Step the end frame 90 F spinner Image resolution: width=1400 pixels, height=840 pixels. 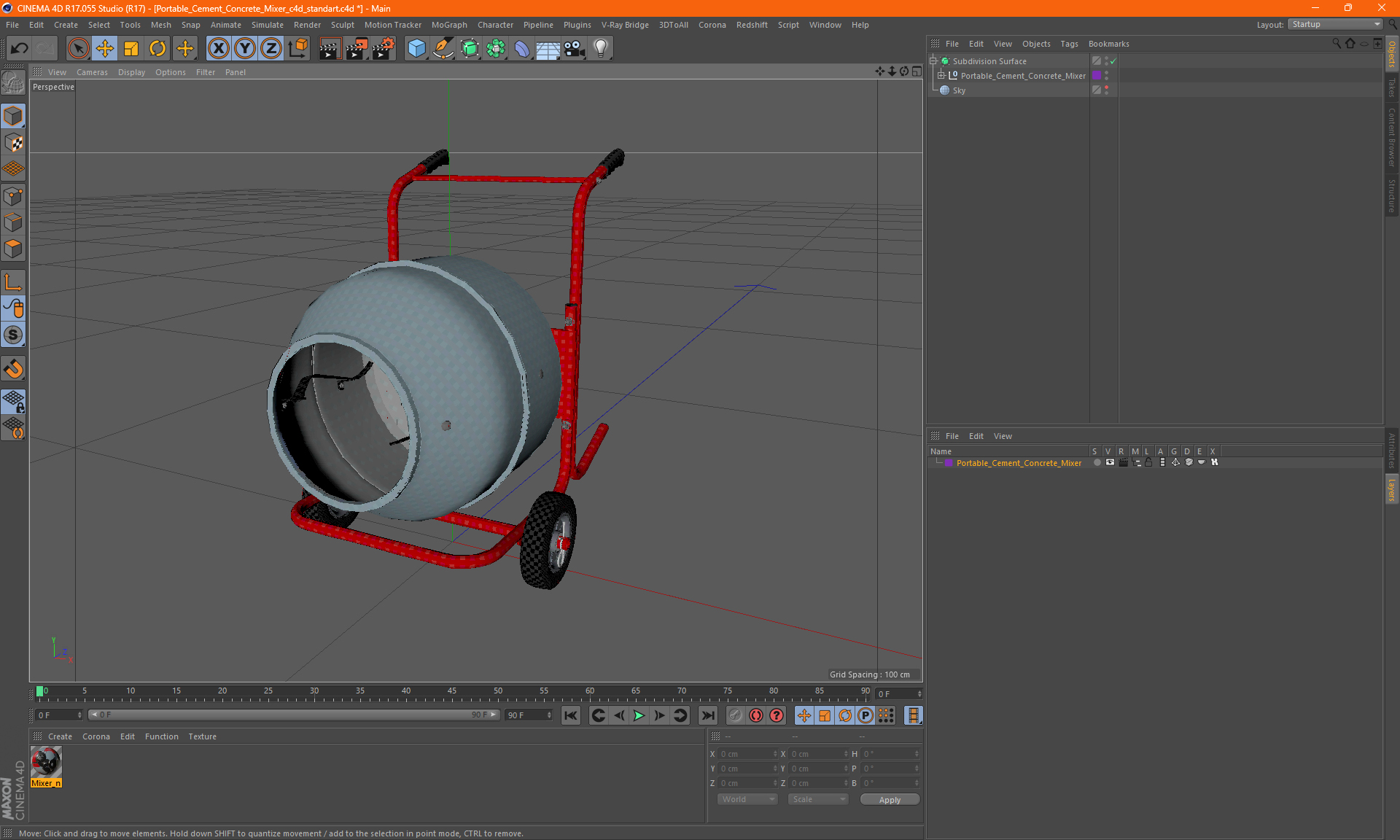(549, 715)
